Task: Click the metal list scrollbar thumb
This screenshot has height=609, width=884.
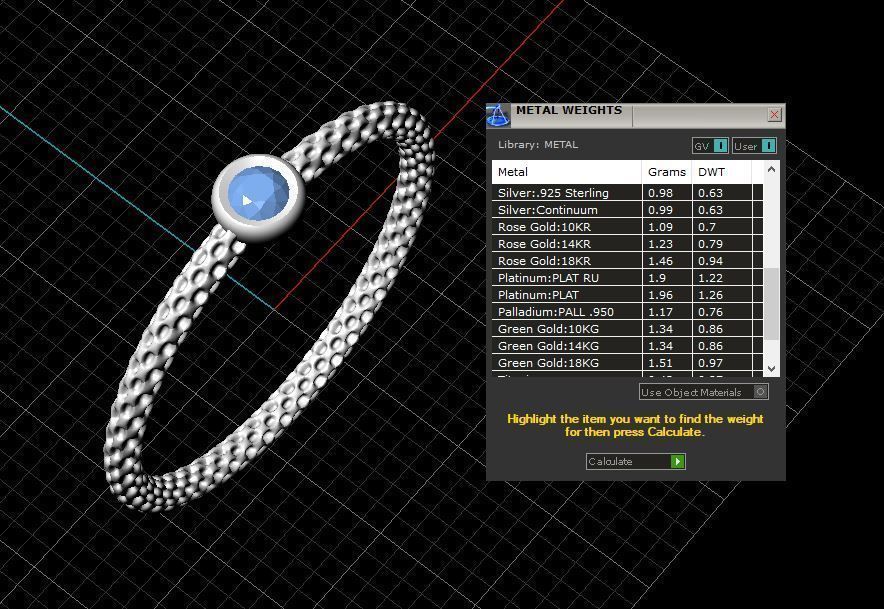Action: coord(771,304)
